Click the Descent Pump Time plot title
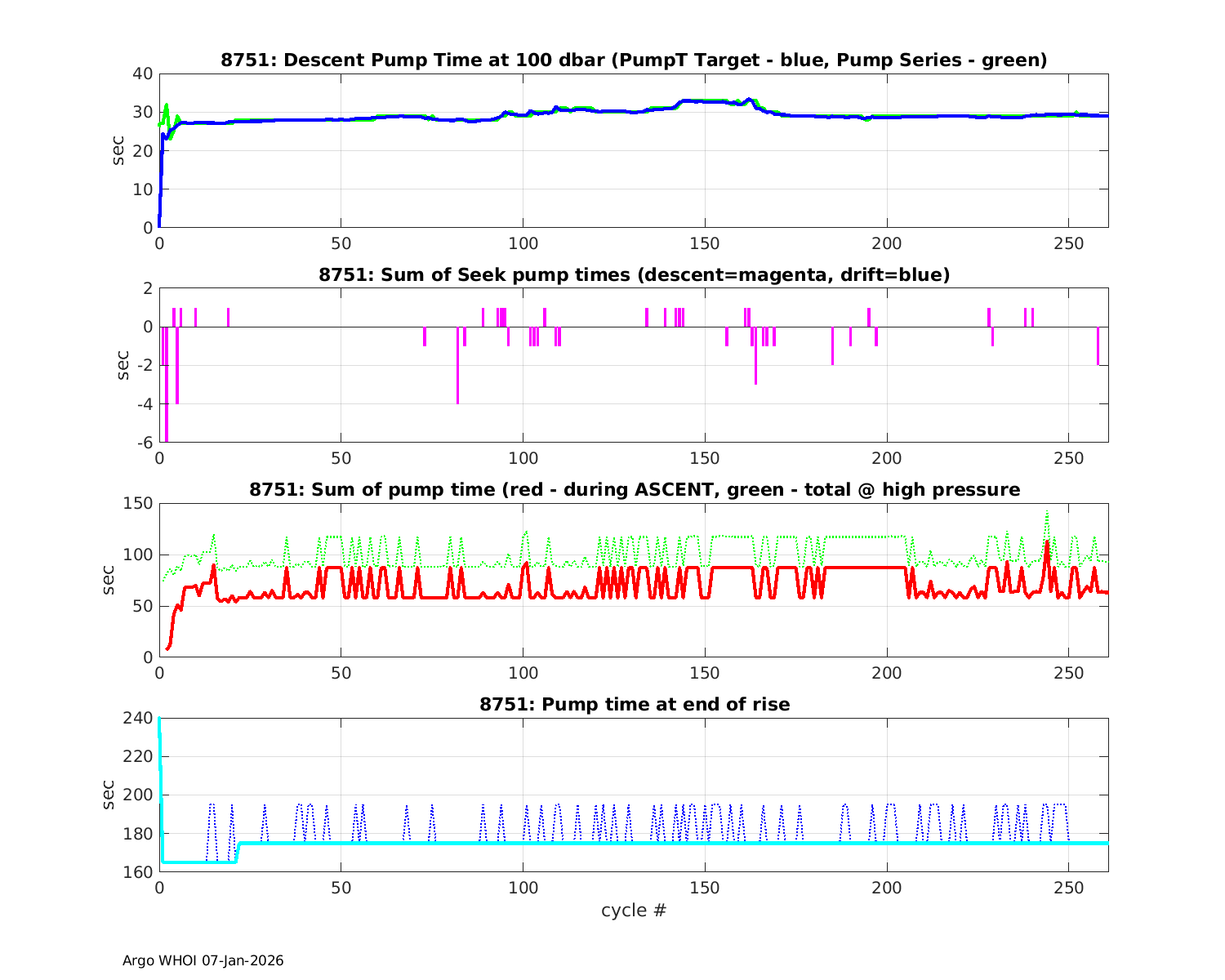Screen dimensions: 1225x980 [634, 60]
